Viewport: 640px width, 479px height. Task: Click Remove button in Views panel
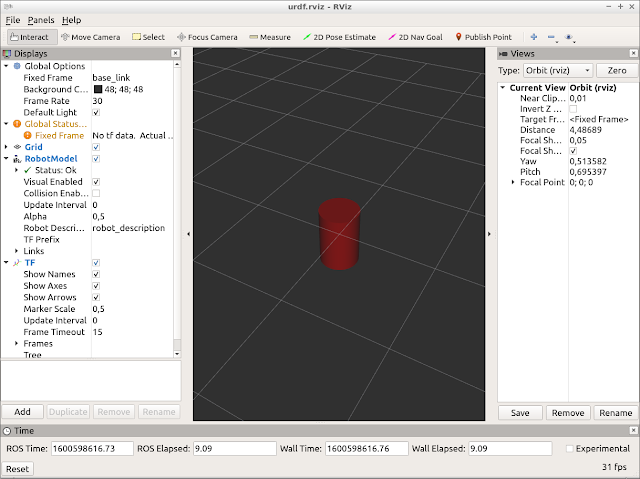pos(568,413)
